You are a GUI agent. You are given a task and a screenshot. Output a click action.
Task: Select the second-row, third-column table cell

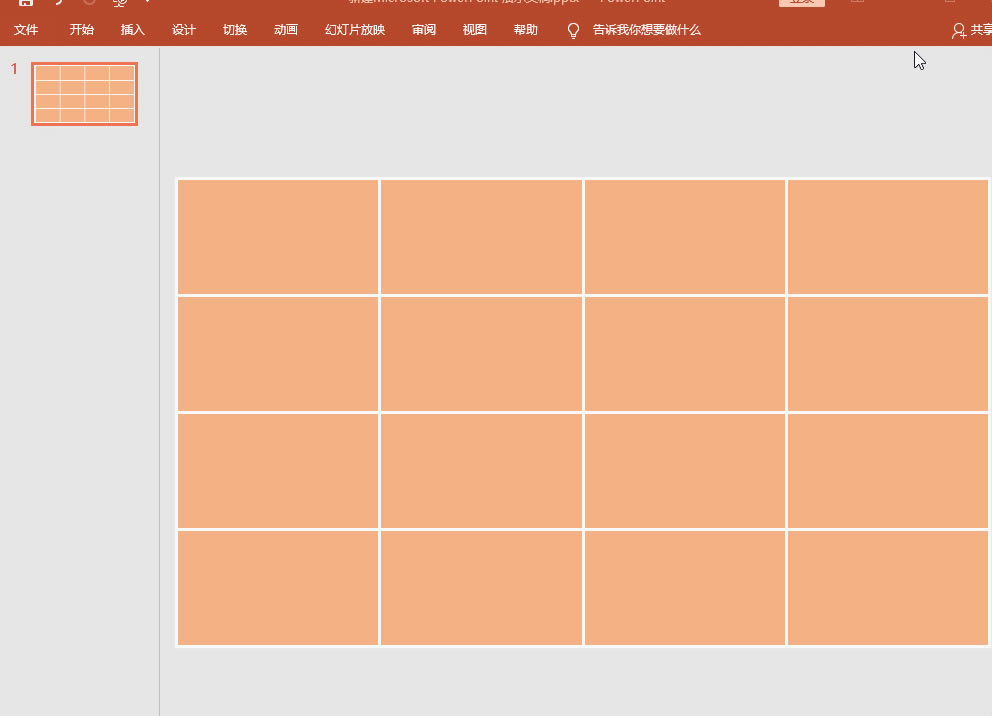pos(684,354)
